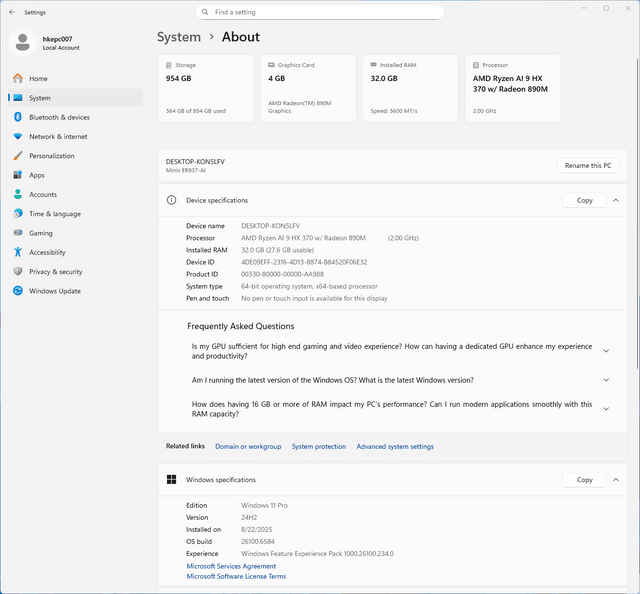Click the Apps icon in sidebar

click(x=18, y=175)
